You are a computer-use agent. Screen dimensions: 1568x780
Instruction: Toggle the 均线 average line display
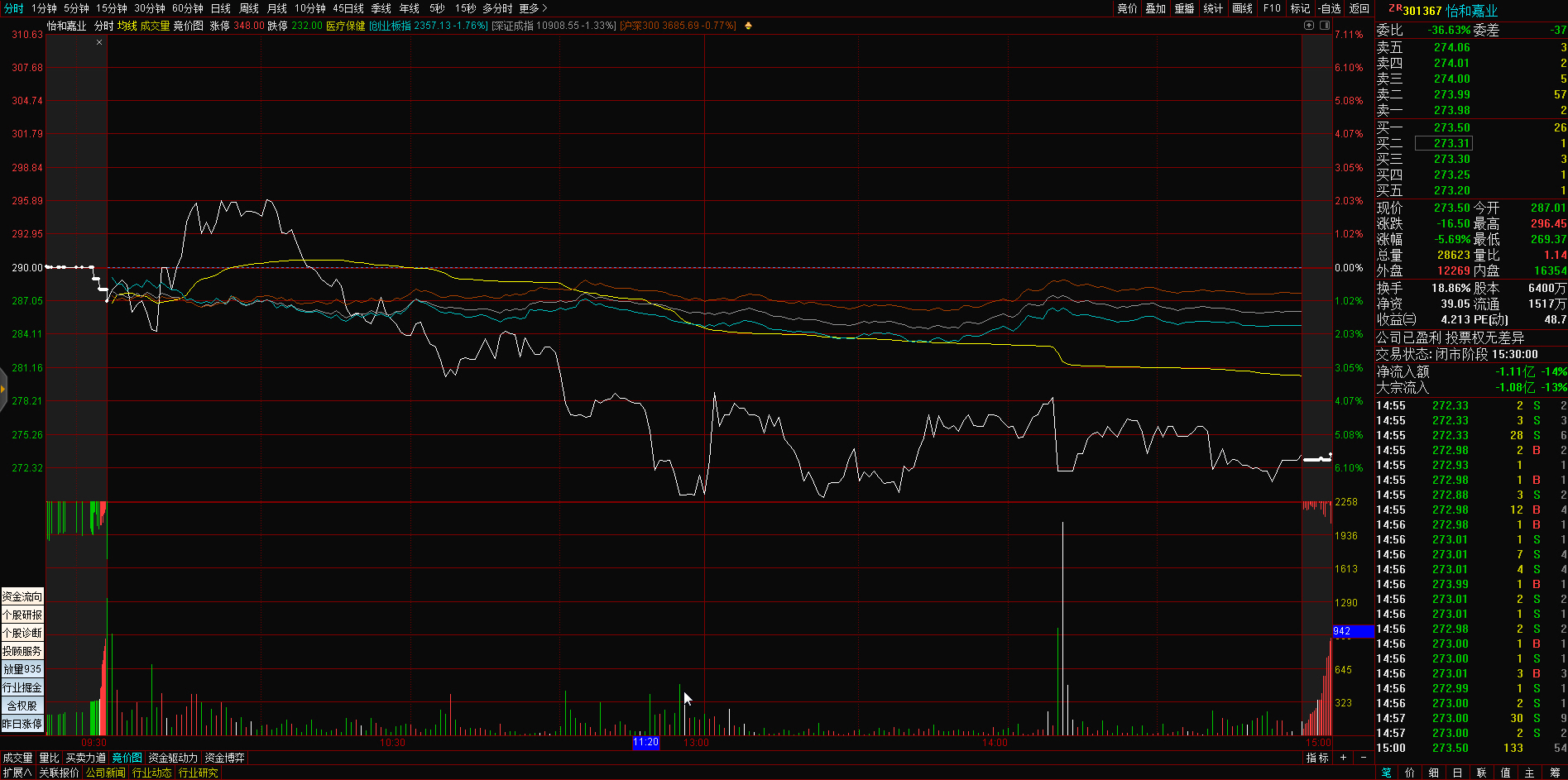click(127, 26)
